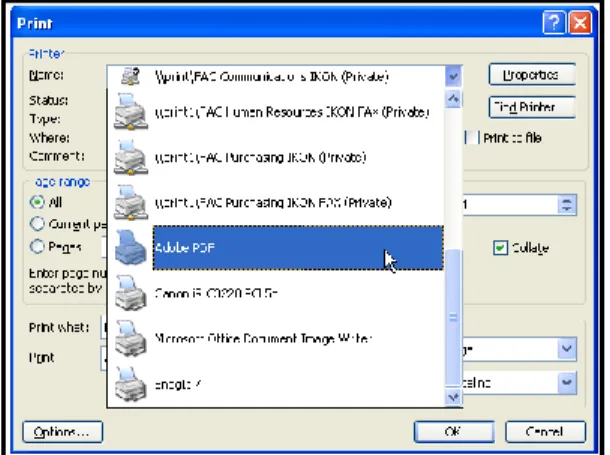Toggle the Collate checkbox
The height and width of the screenshot is (455, 610).
point(500,248)
